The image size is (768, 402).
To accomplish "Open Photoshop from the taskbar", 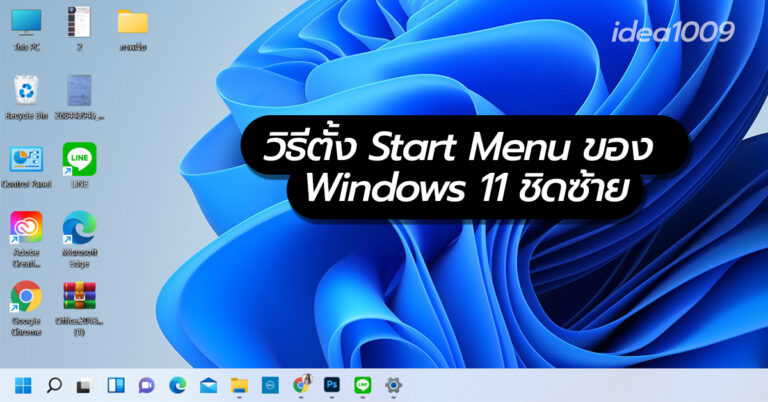I will [332, 384].
